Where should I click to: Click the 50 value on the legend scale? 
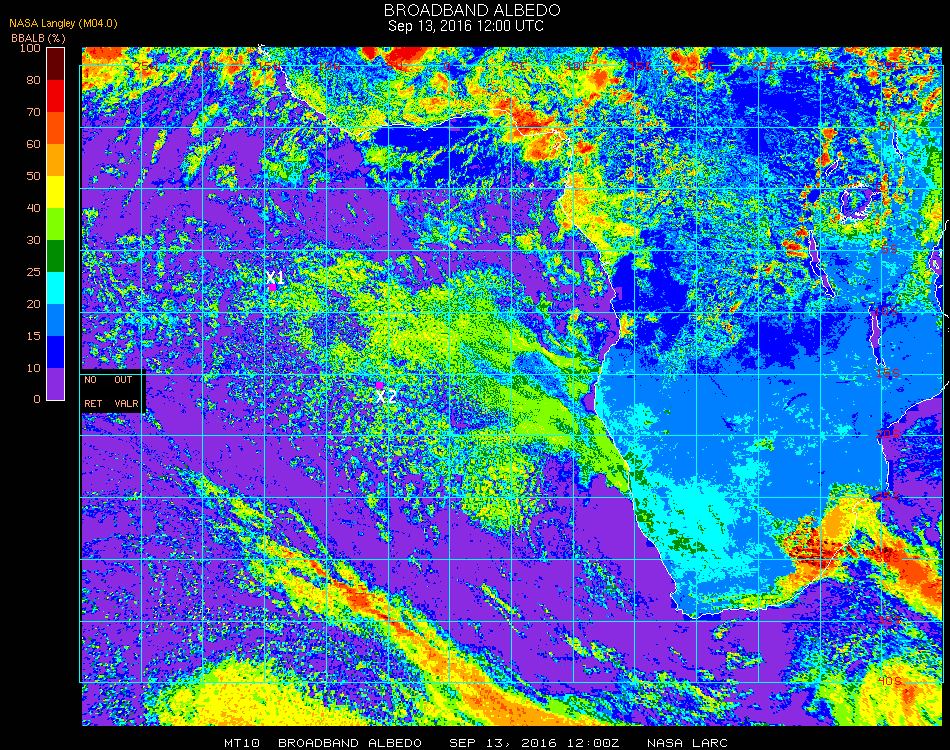coord(33,176)
